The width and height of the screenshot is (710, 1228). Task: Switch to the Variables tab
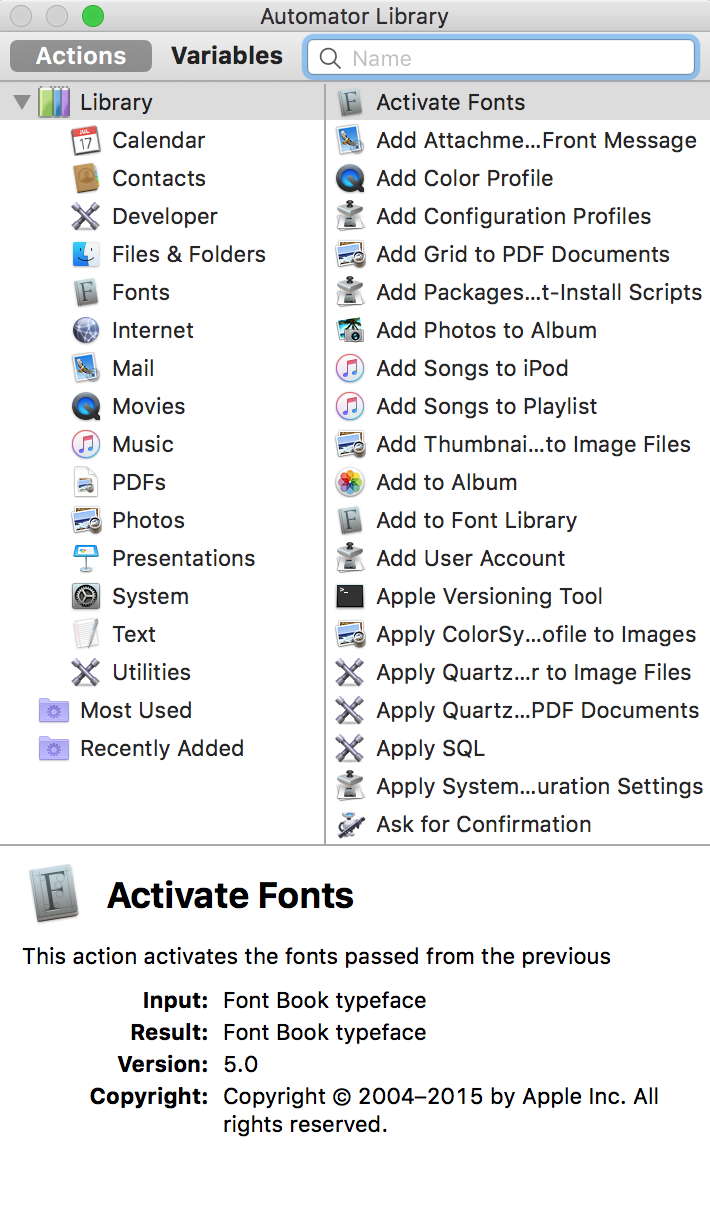click(227, 56)
